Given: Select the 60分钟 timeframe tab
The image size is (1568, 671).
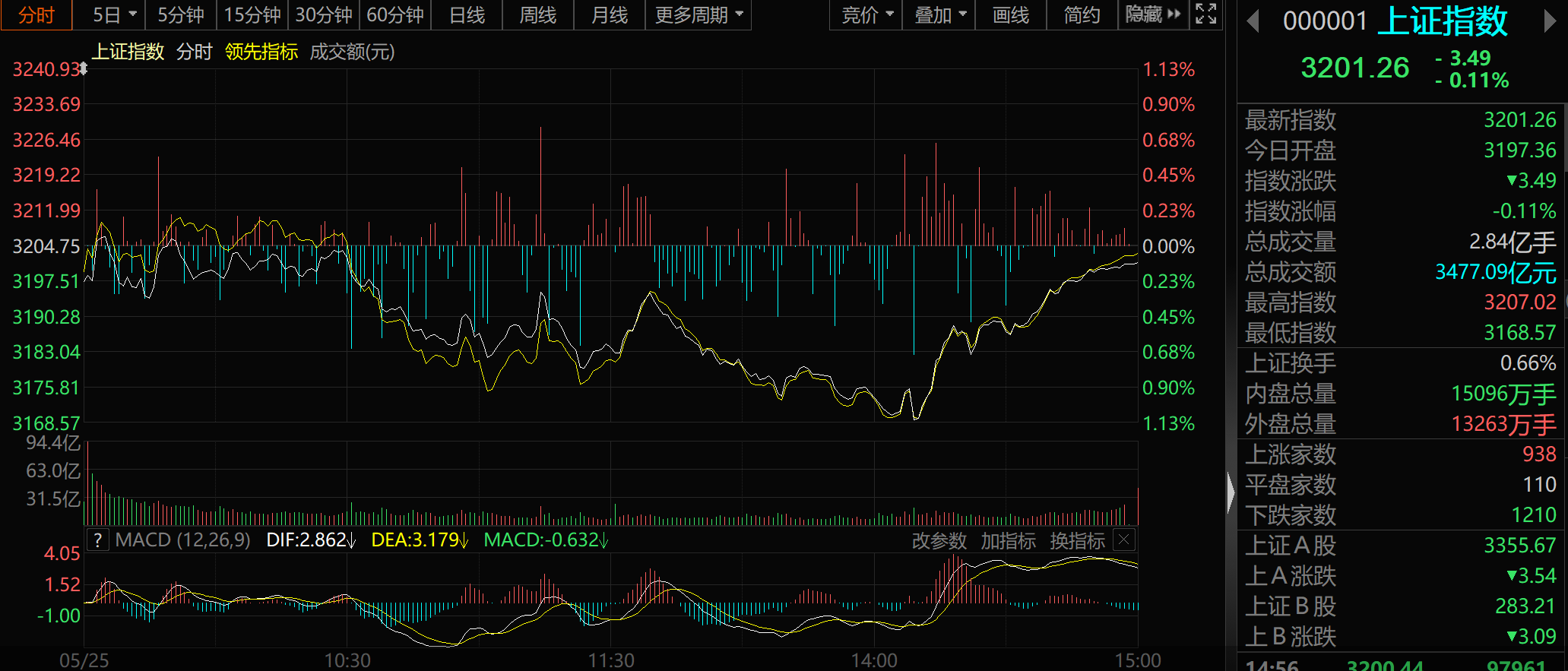Looking at the screenshot, I should pos(394,15).
